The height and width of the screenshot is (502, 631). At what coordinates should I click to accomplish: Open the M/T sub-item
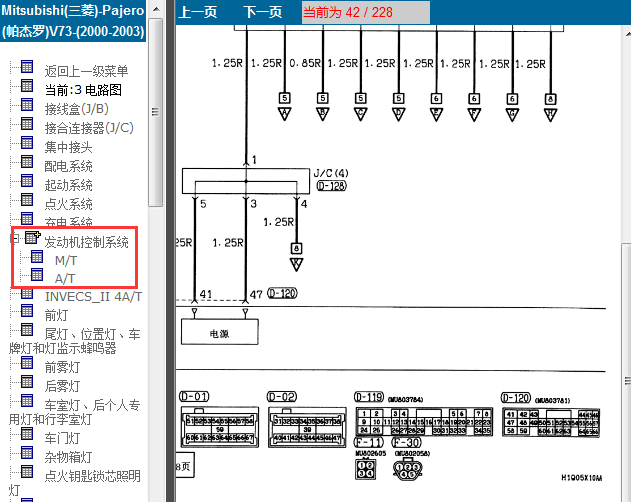click(66, 260)
